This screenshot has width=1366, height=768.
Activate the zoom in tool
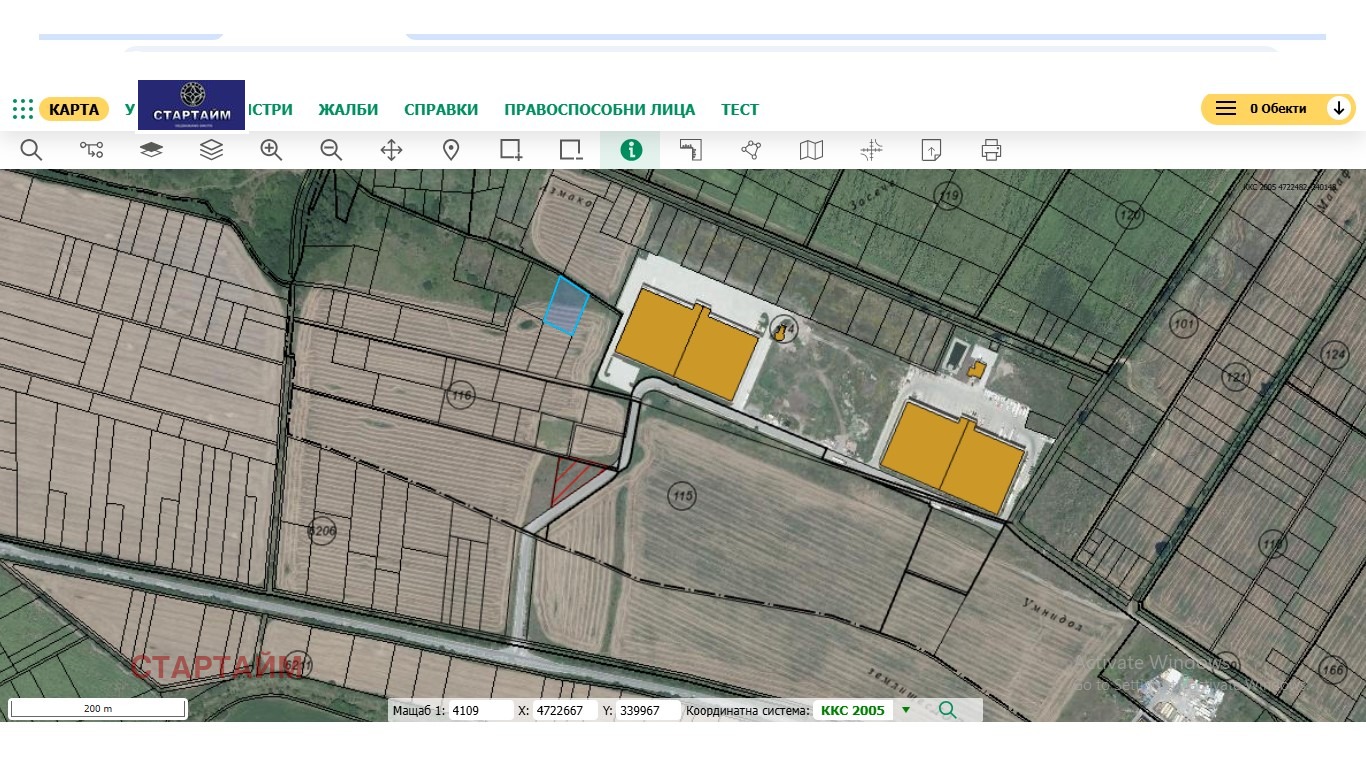(270, 150)
